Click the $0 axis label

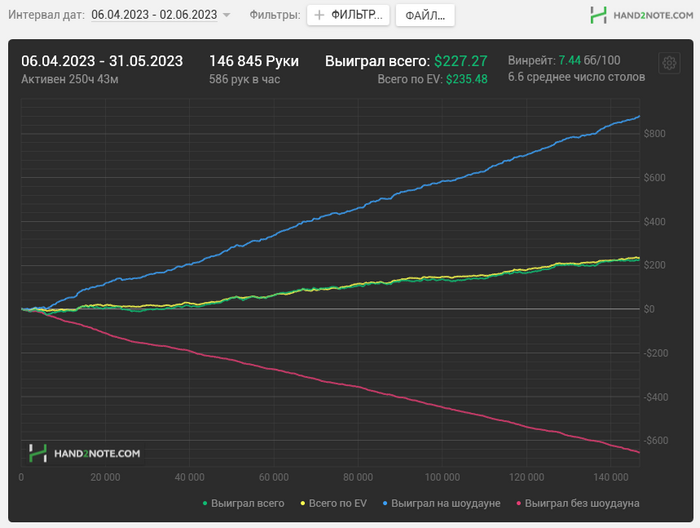[649, 309]
